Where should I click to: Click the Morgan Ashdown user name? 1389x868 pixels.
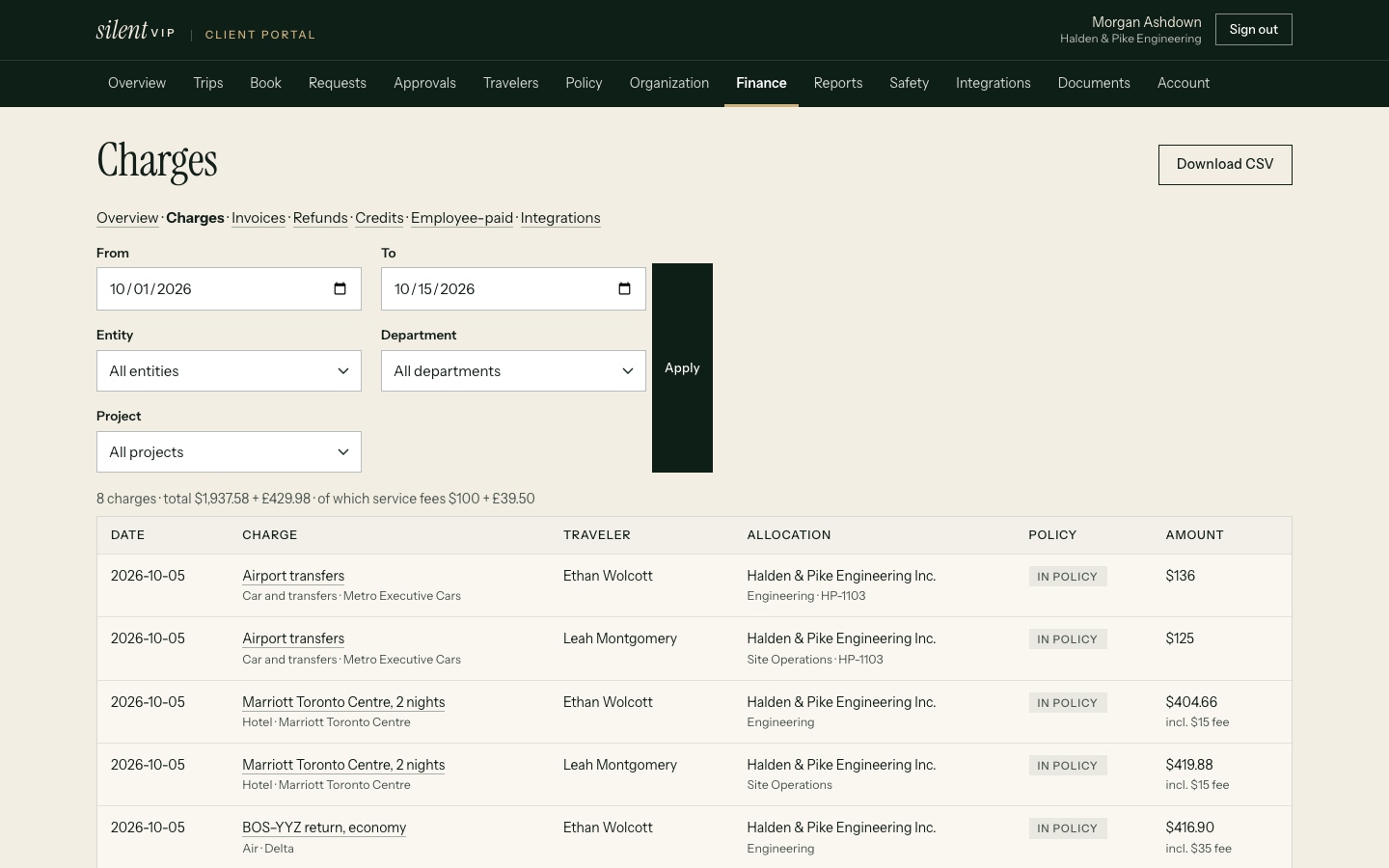click(1147, 22)
